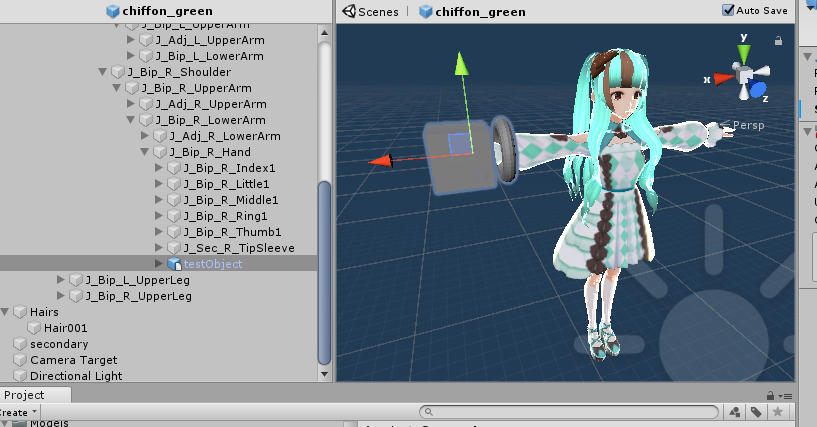
Task: Collapse J_Bip_R_Hand node
Action: 145,152
